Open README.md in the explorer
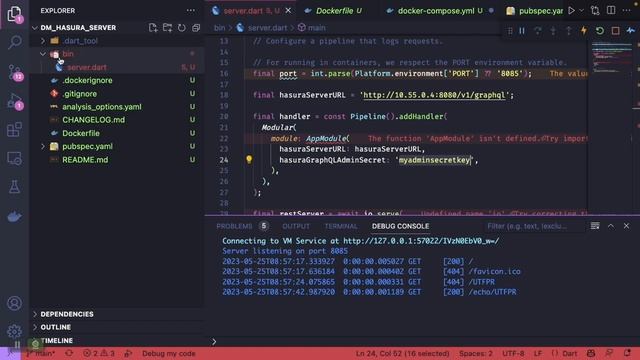The height and width of the screenshot is (360, 640). click(85, 160)
